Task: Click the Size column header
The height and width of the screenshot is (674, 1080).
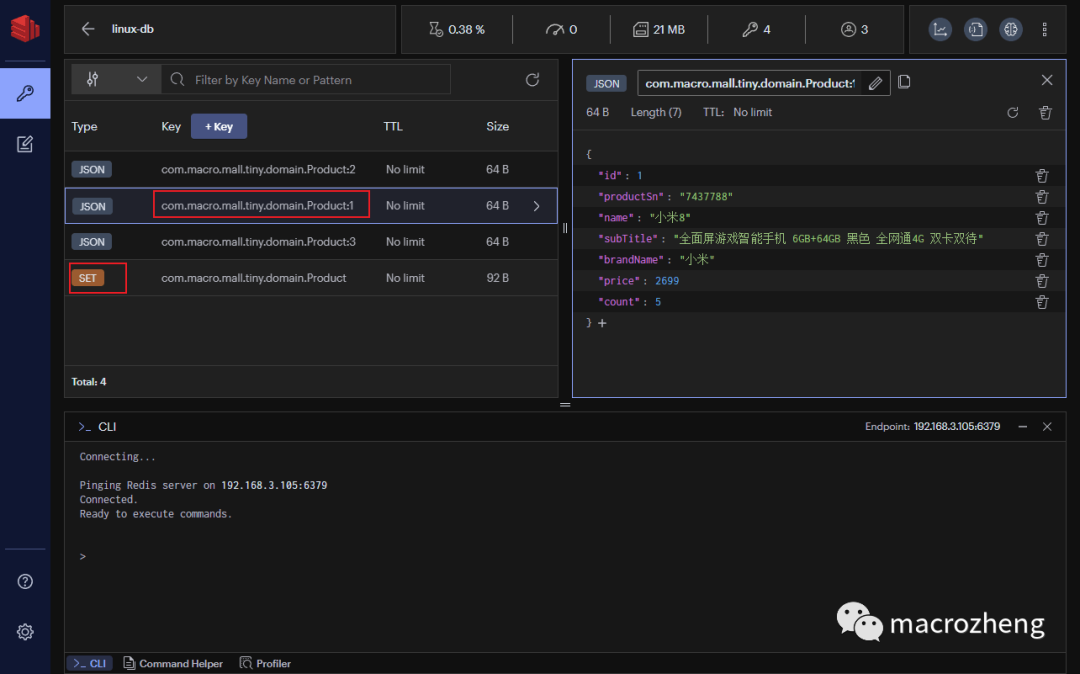Action: 497,127
